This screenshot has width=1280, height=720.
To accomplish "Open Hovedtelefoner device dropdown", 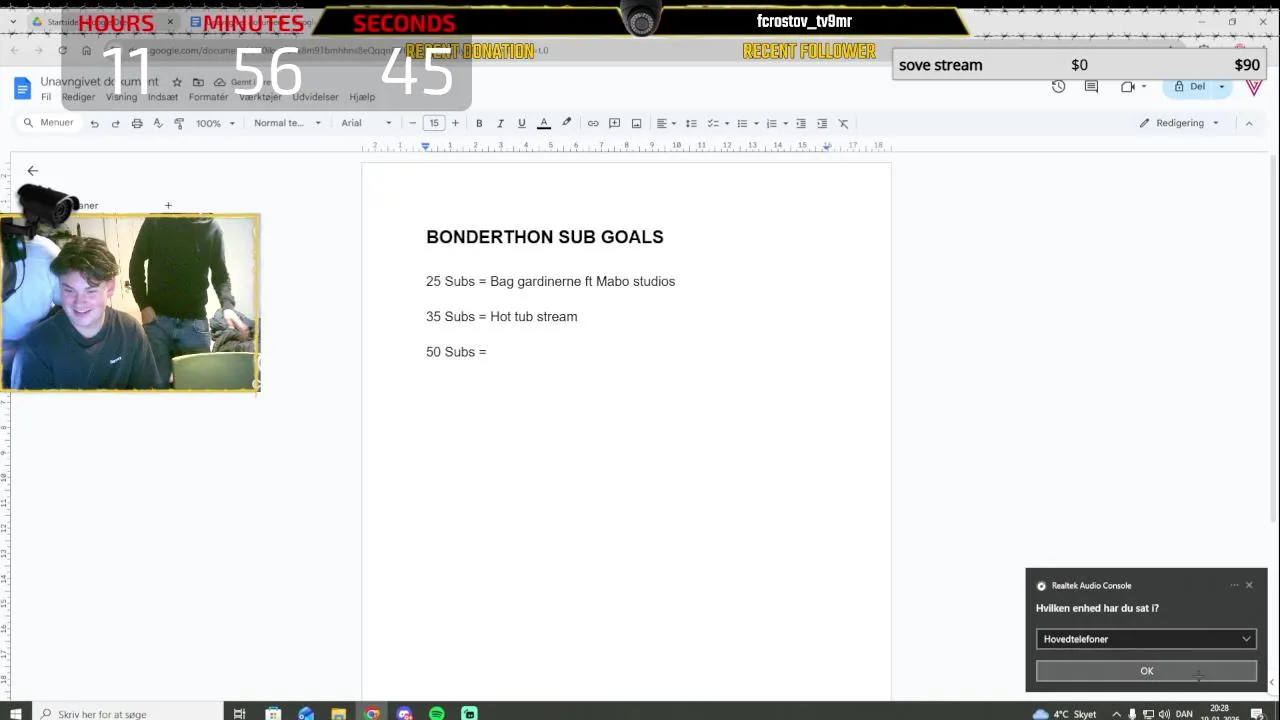I will coord(1146,639).
